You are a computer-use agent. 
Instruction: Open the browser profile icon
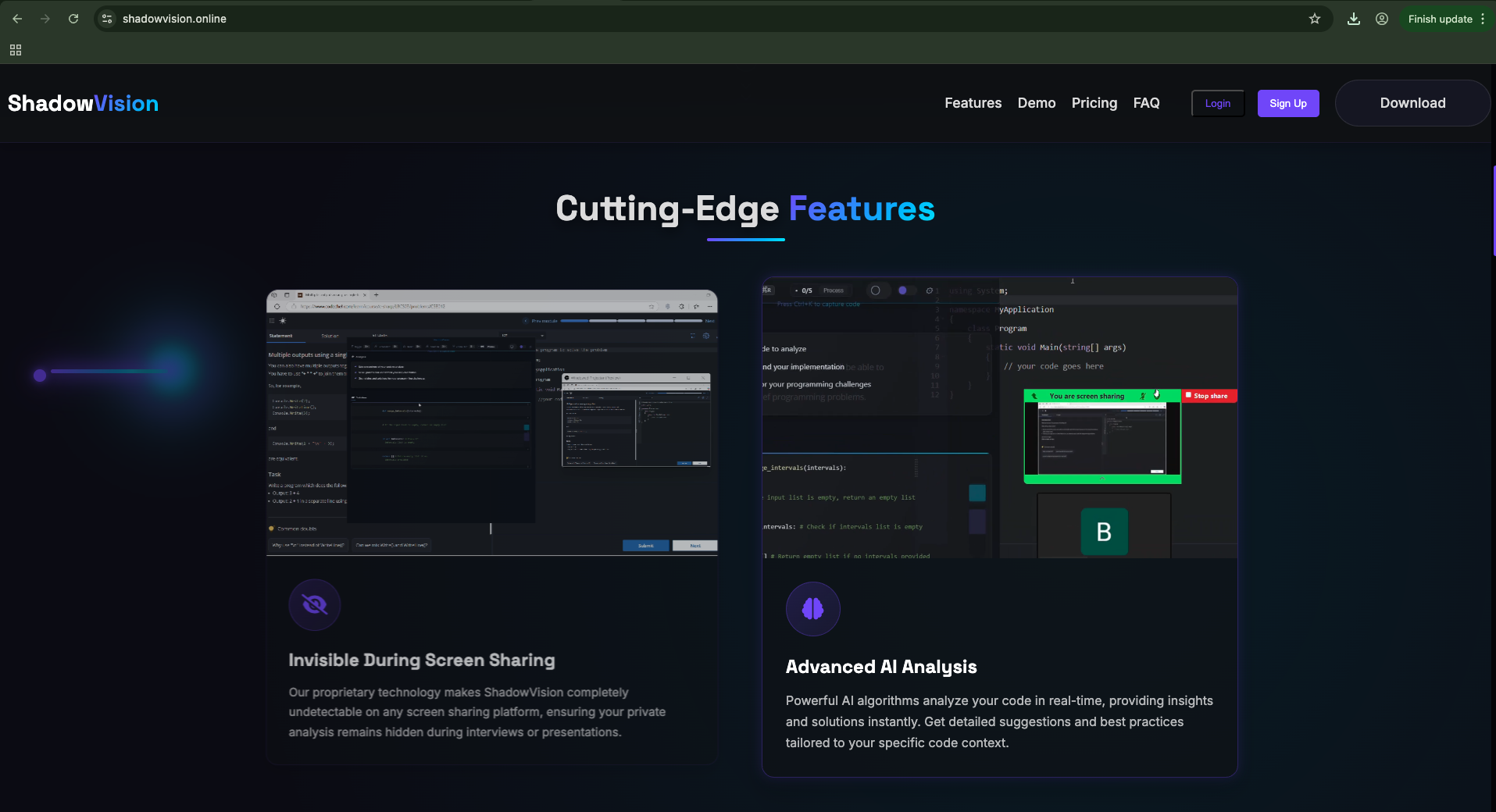click(x=1382, y=19)
